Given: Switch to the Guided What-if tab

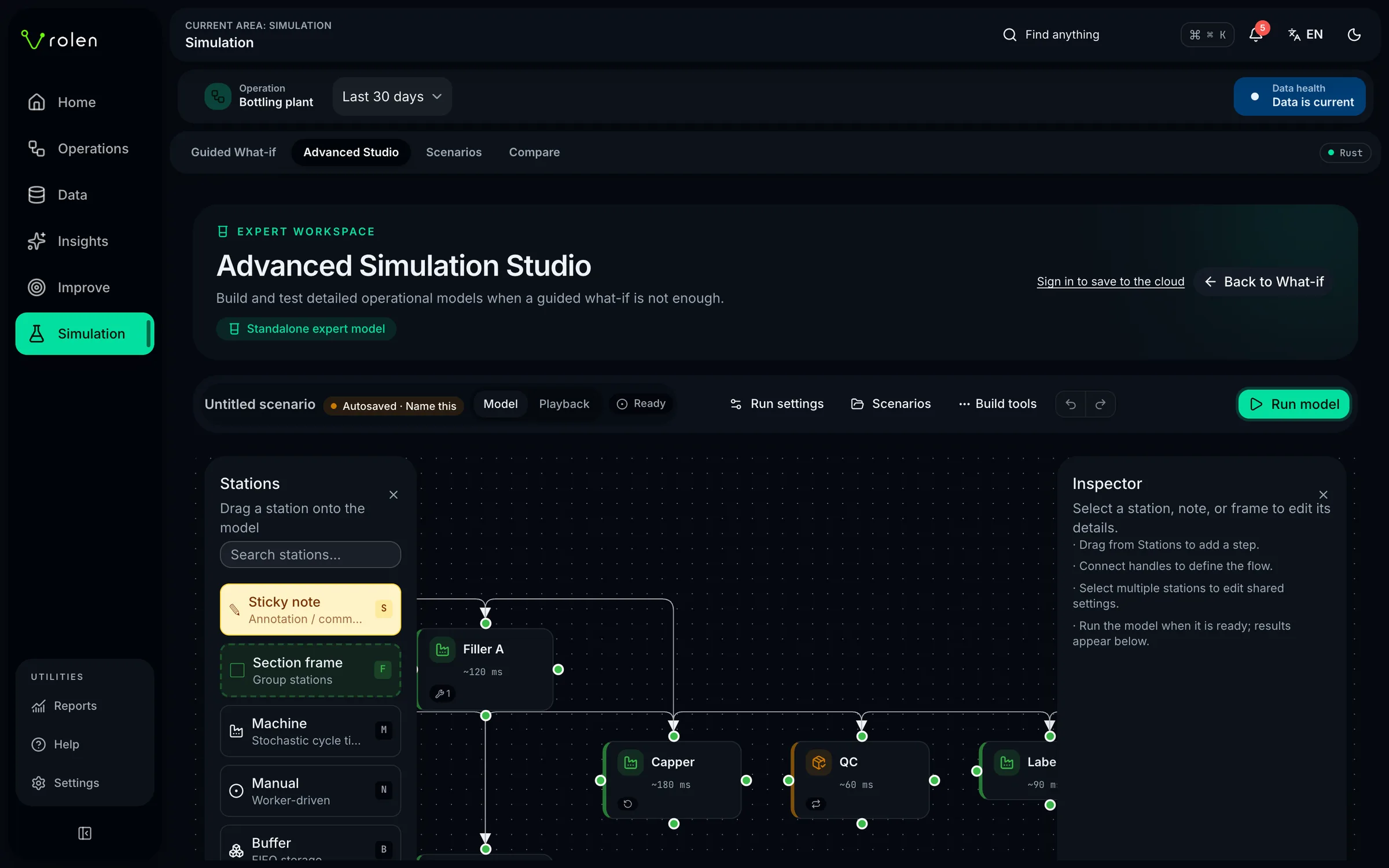Looking at the screenshot, I should pyautogui.click(x=233, y=152).
